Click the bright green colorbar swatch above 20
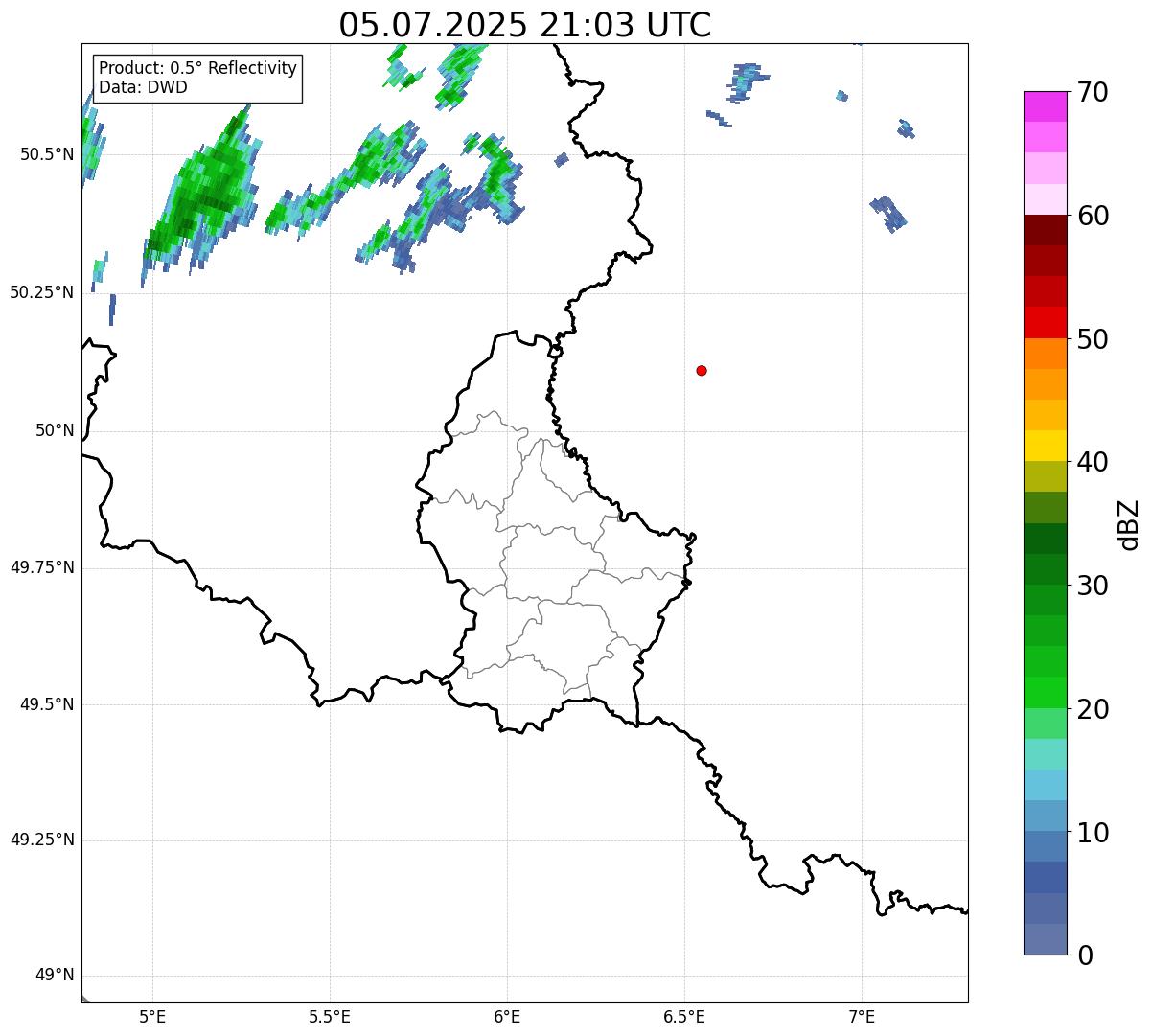Screen dimensions: 1152x1036 tap(1046, 693)
